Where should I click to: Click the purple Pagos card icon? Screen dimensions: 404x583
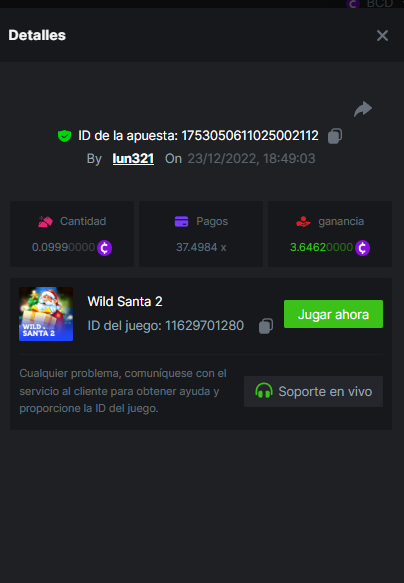pos(181,221)
